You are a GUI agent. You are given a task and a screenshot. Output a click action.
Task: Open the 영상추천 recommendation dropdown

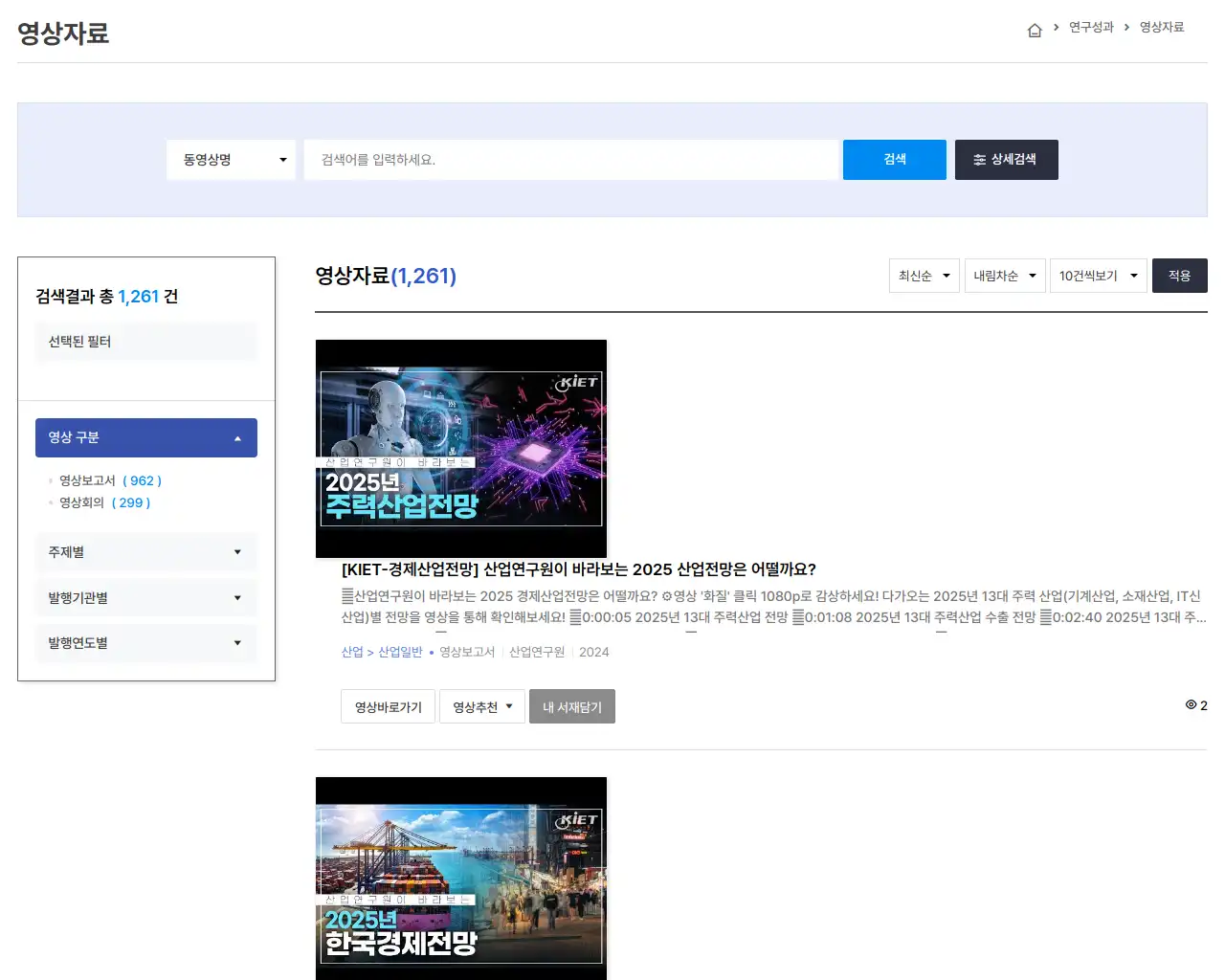[481, 706]
